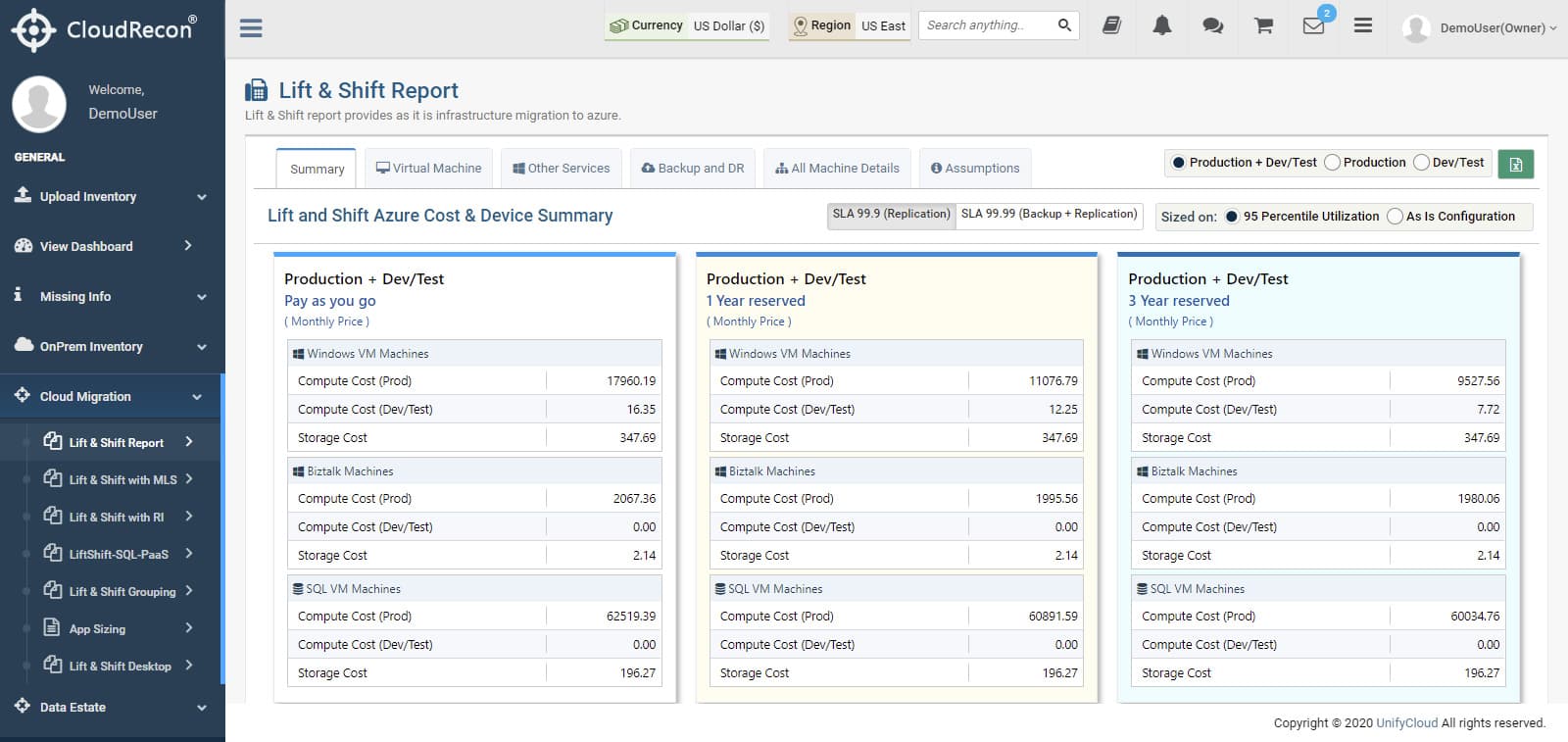Export report with green Excel icon
The height and width of the screenshot is (742, 1568).
coord(1516,164)
